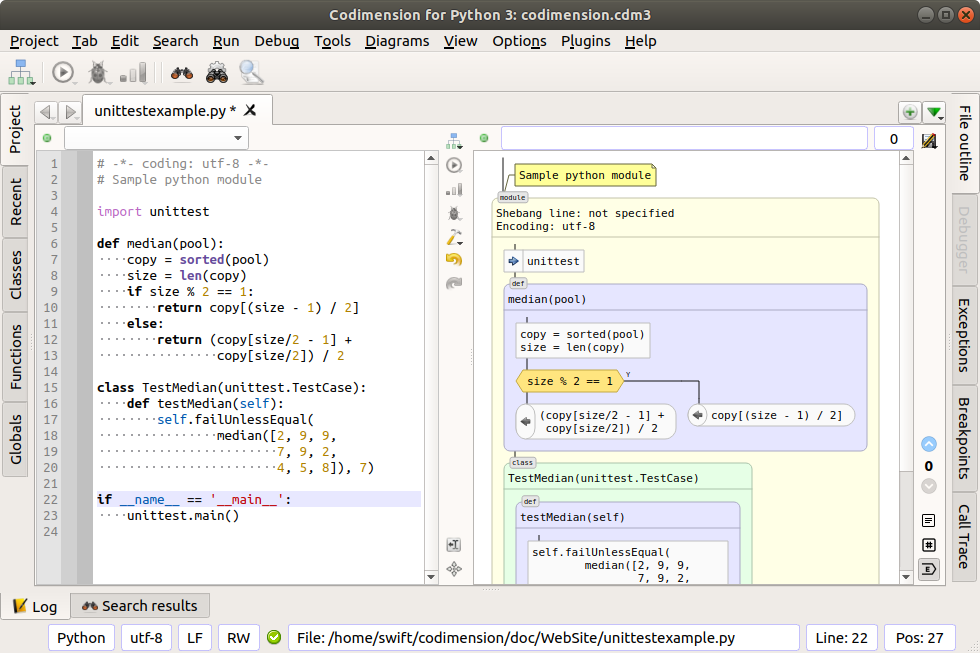Click the binoculars find-in-files toolbar icon
Screen dimensions: 980x653
coord(181,73)
